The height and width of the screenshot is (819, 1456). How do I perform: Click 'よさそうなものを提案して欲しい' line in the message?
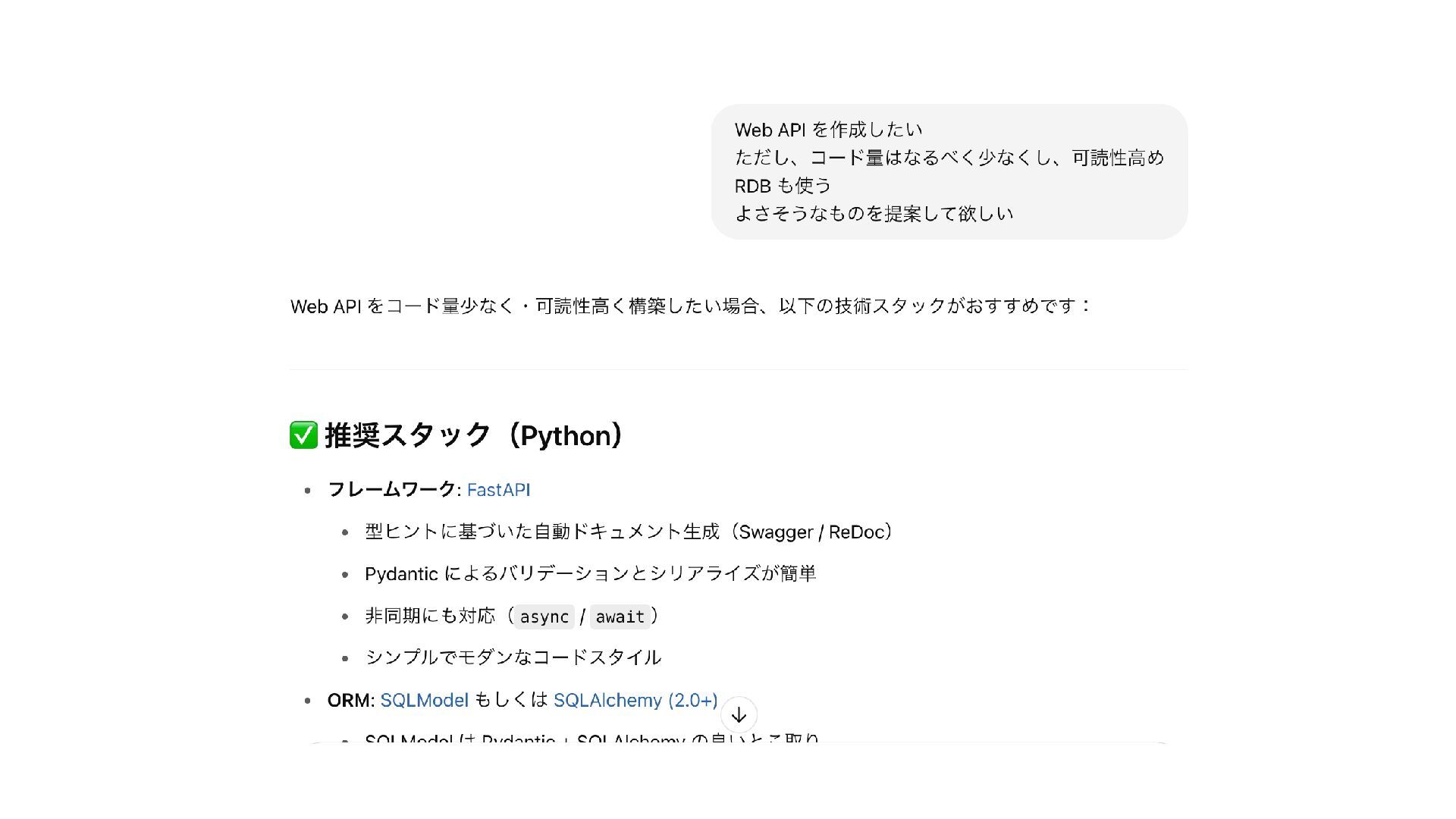point(874,214)
